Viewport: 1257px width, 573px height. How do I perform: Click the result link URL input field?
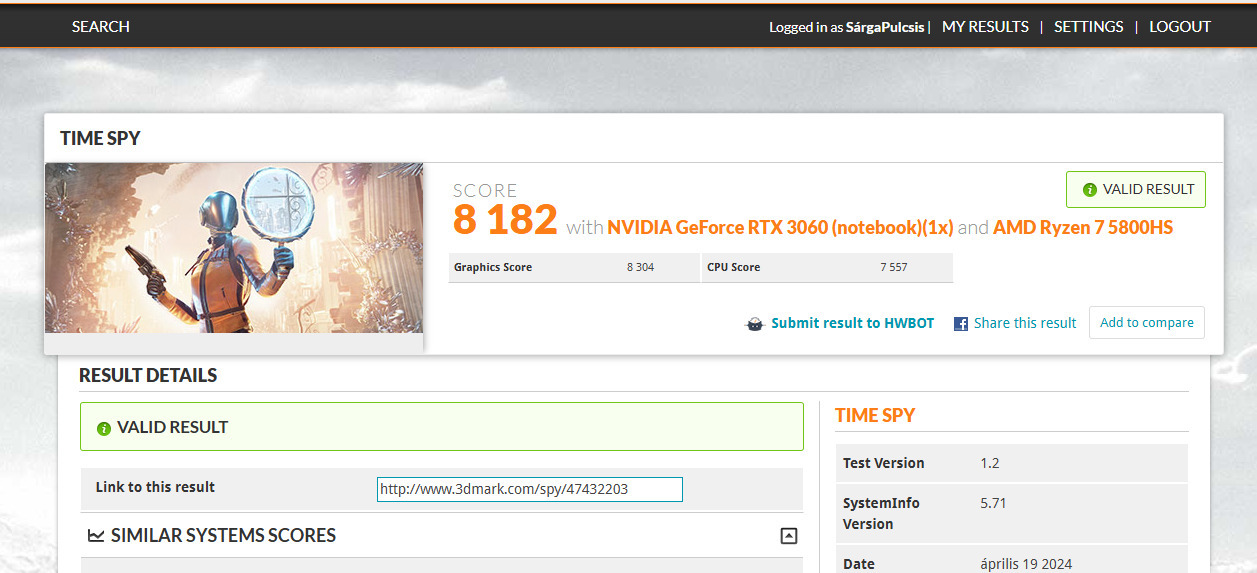pyautogui.click(x=530, y=489)
